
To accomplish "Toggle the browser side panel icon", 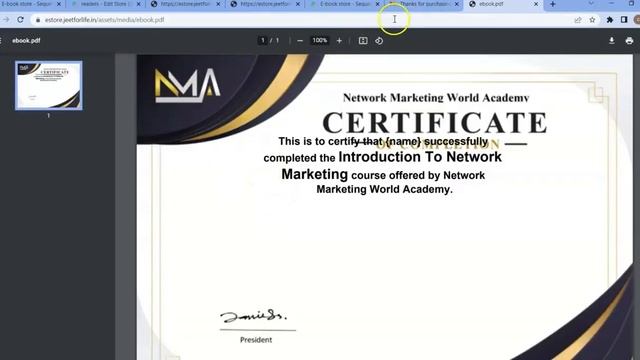I will pos(624,20).
